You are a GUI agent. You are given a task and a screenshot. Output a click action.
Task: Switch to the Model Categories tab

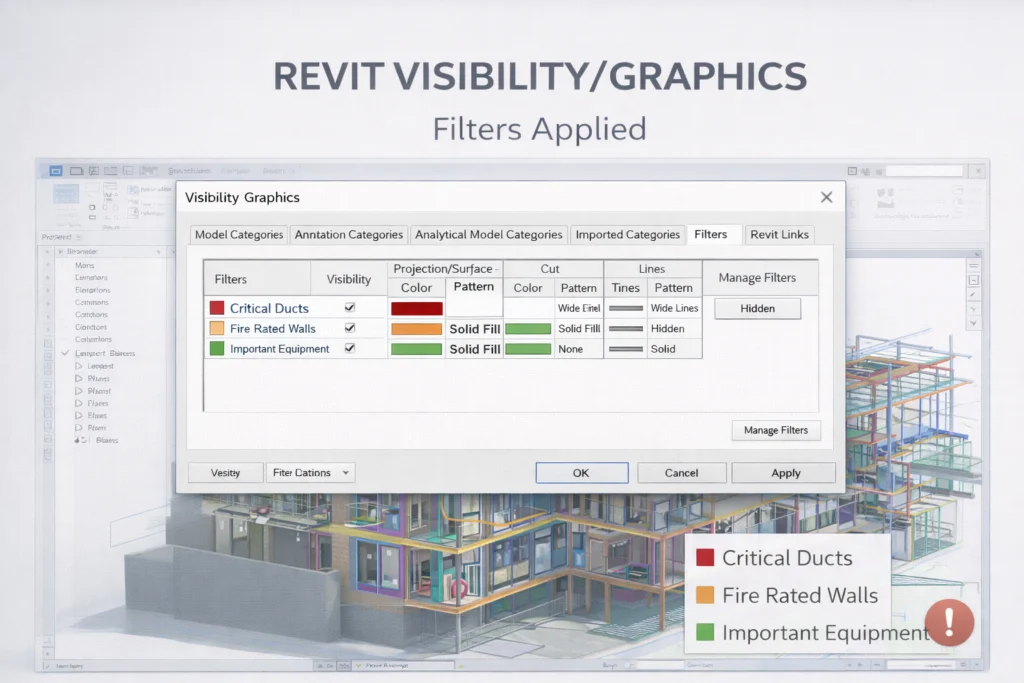(238, 234)
